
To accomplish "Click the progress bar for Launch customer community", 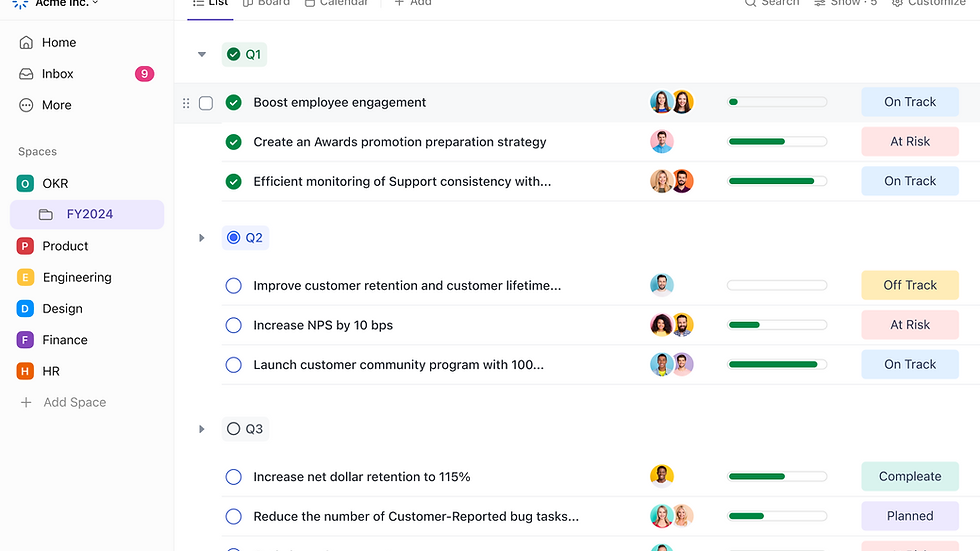I will tap(777, 365).
